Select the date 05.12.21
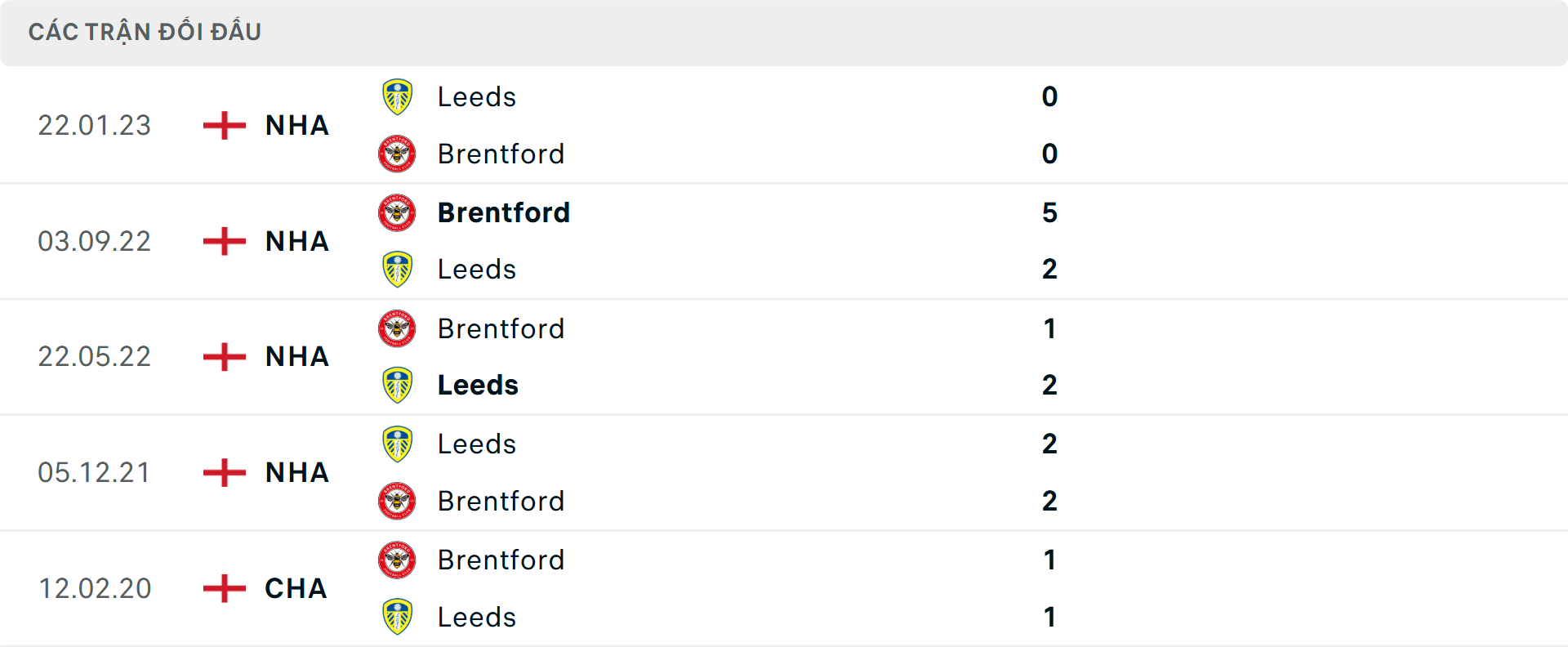This screenshot has width=1568, height=647. [95, 472]
